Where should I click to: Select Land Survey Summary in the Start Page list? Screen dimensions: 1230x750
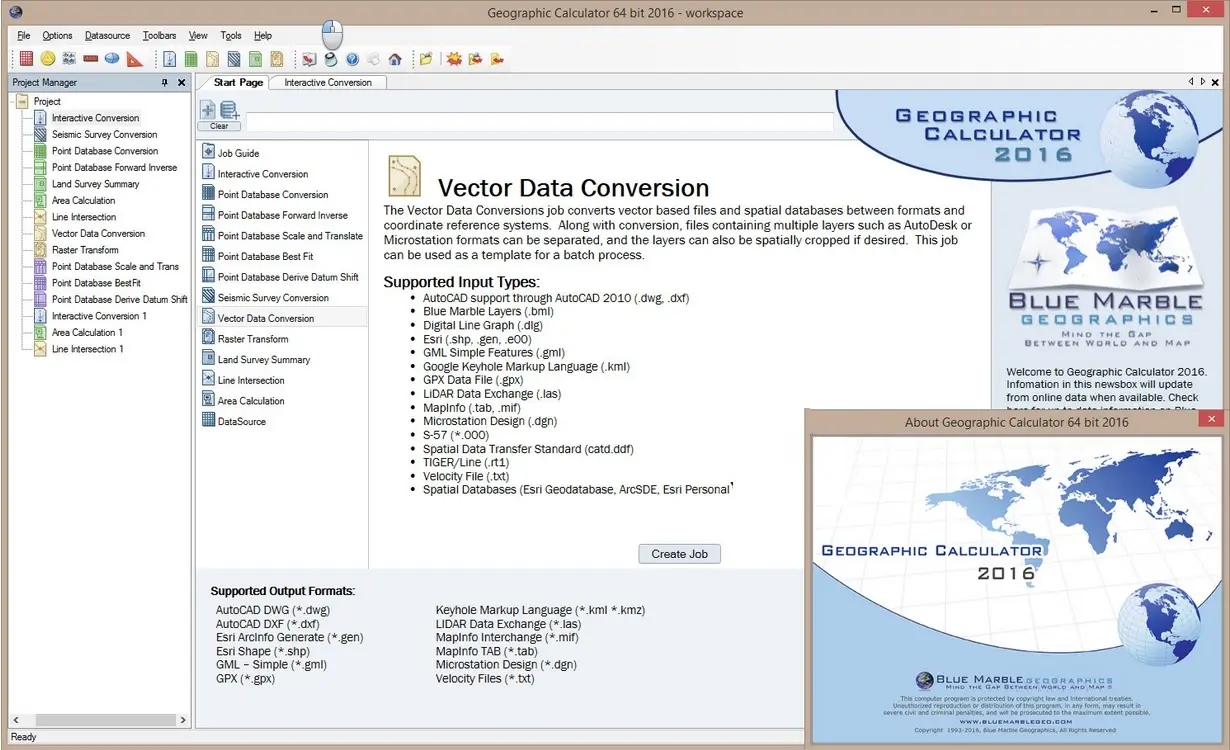[x=264, y=359]
